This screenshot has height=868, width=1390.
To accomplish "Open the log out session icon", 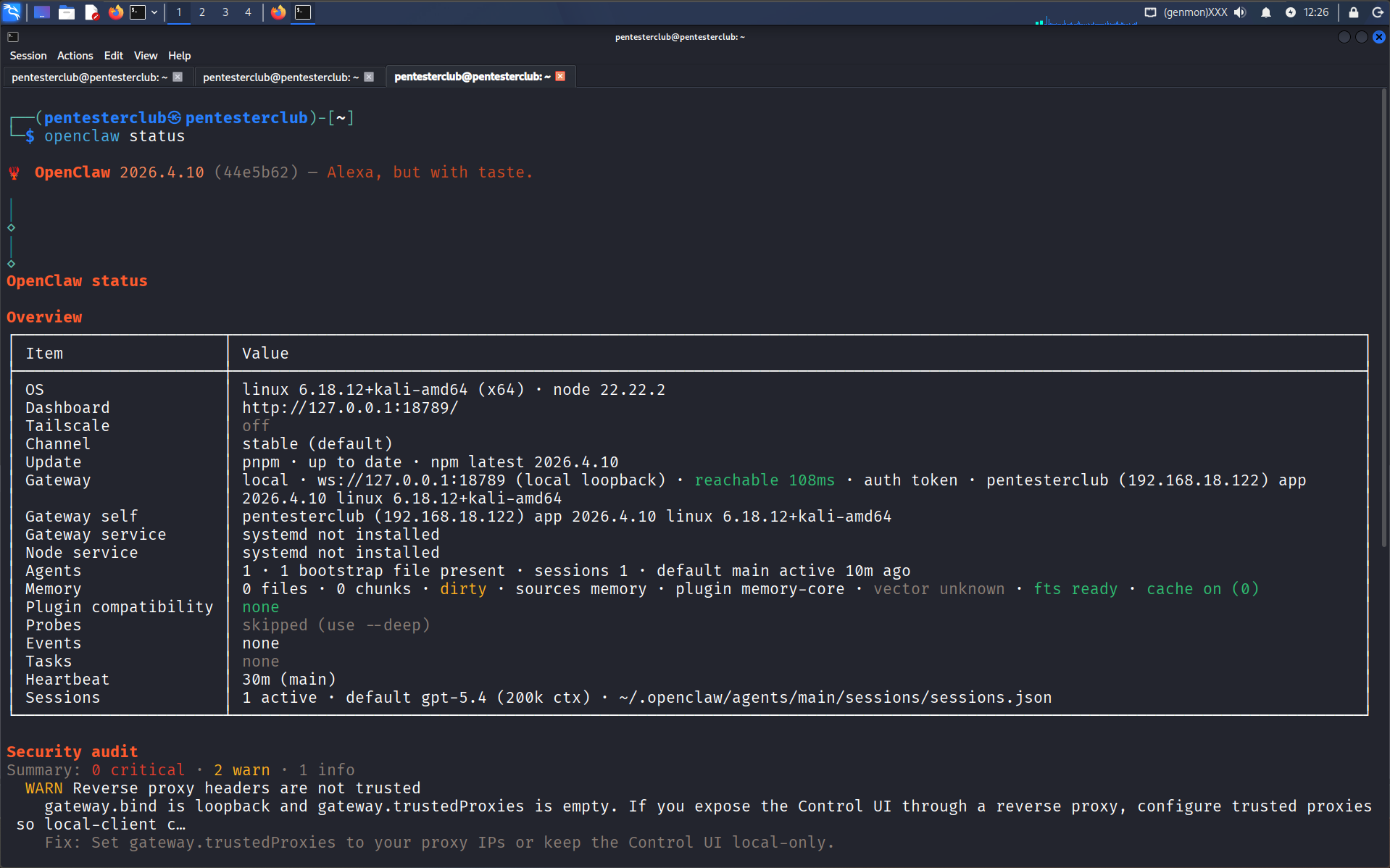I will point(1378,12).
